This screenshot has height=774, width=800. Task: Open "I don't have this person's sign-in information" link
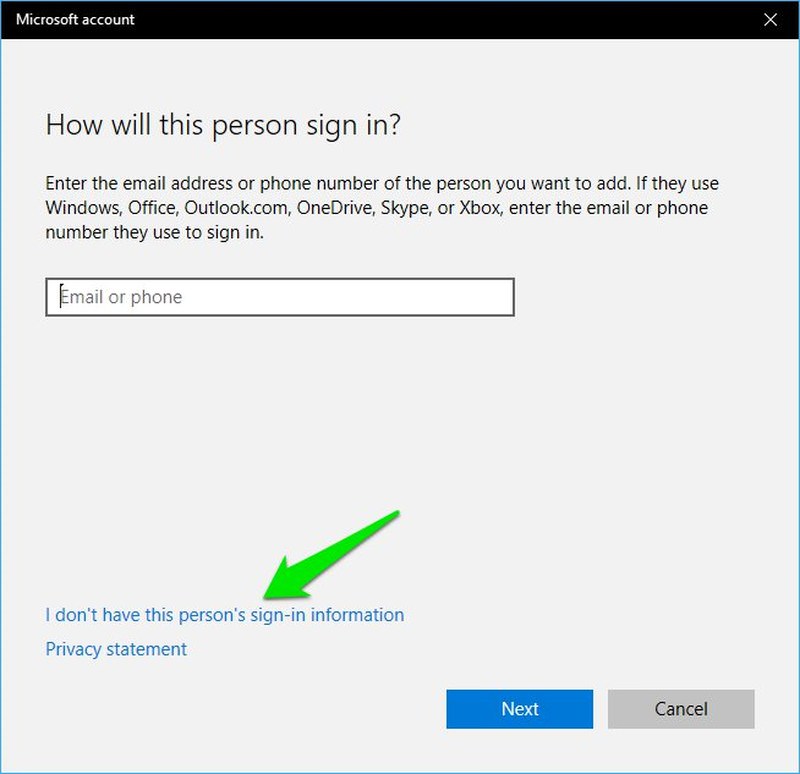click(224, 615)
